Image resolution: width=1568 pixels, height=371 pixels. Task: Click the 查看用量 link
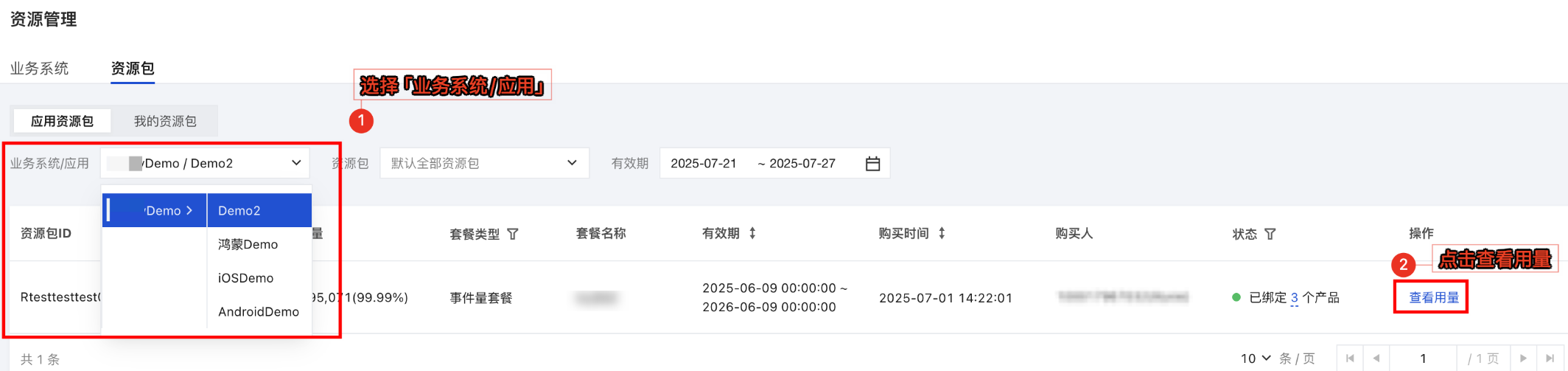(x=1434, y=297)
